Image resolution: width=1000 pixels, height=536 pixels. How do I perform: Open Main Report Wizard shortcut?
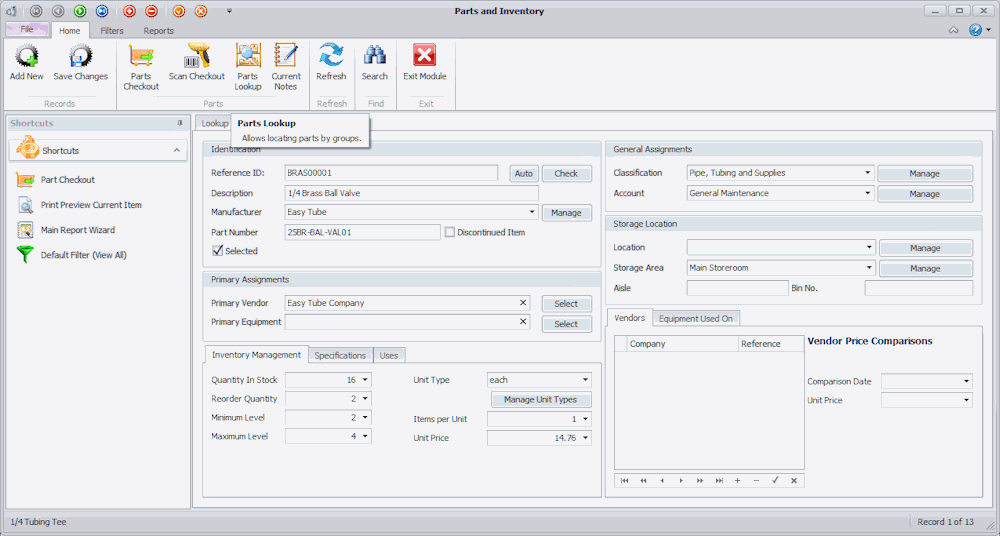pyautogui.click(x=77, y=230)
